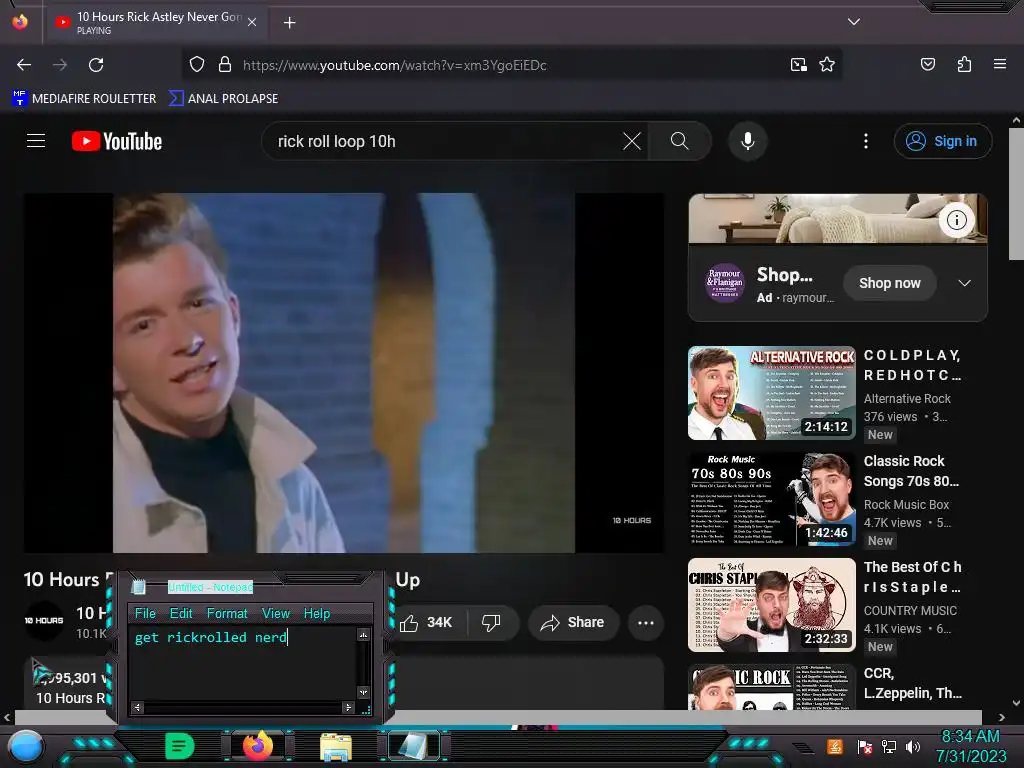Open the volume speaker tray icon
This screenshot has height=768, width=1024.
[x=912, y=746]
